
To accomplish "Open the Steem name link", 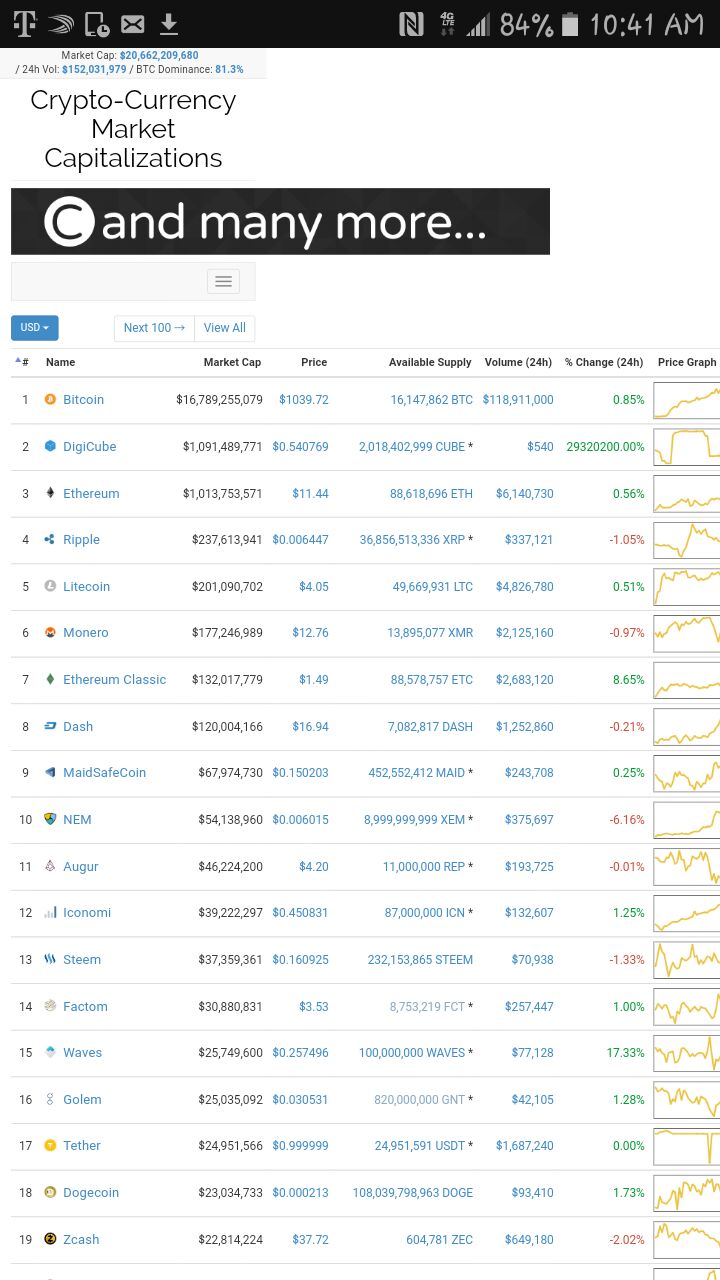I will [x=82, y=959].
